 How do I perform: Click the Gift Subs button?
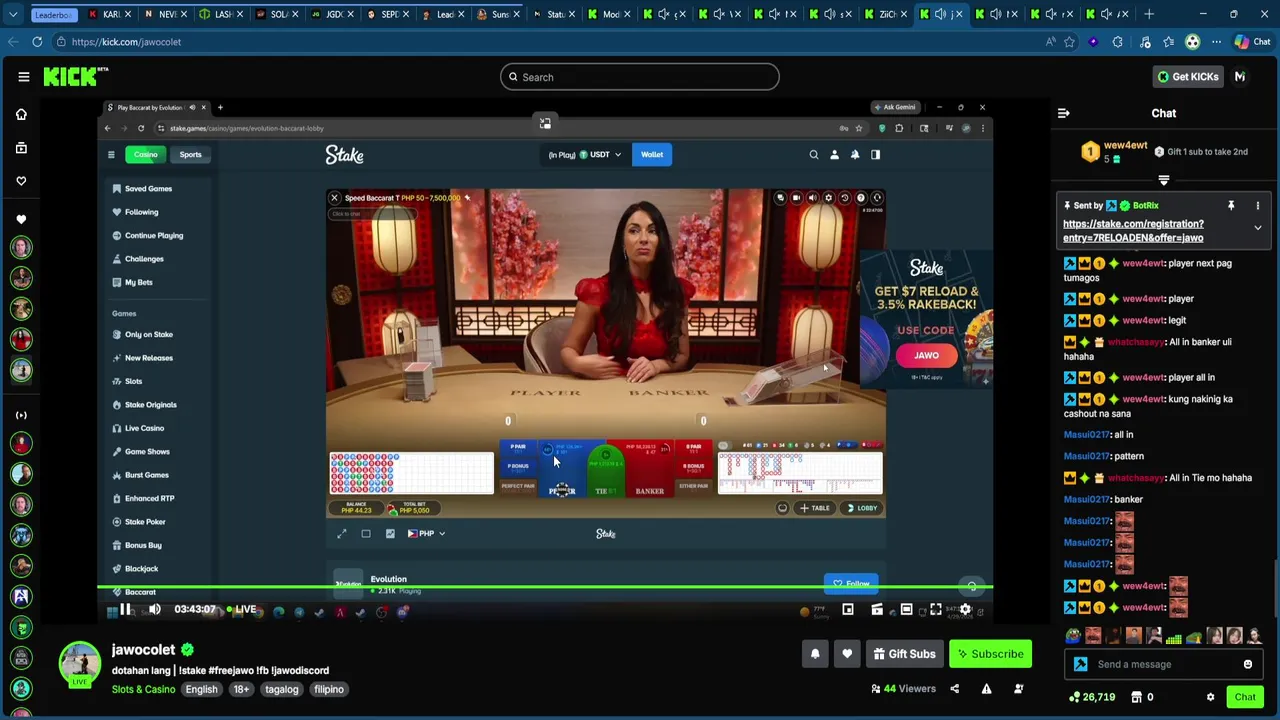[x=904, y=654]
